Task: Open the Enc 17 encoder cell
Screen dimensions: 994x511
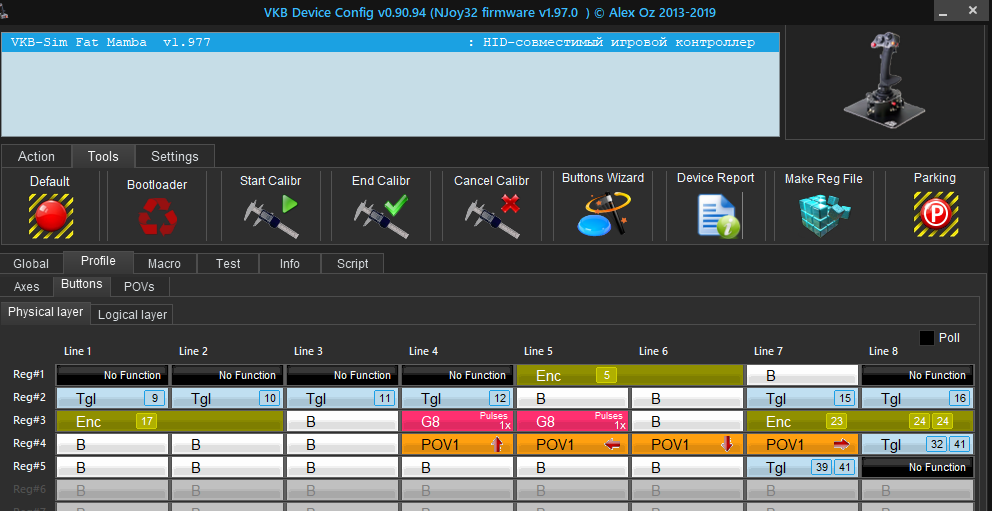Action: (170, 421)
